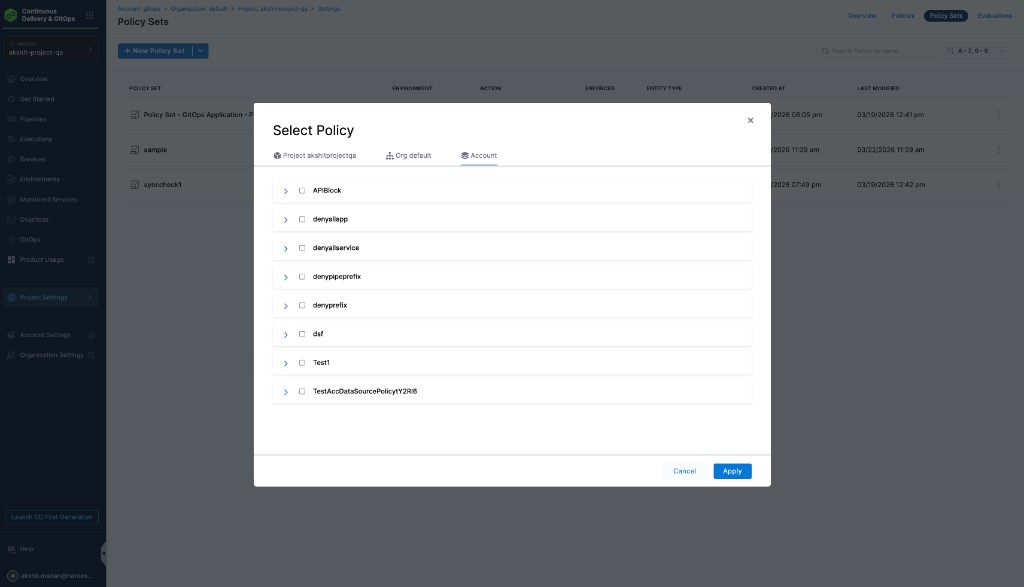Expand the denyprefix policy row
Viewport: 1024px width, 587px height.
(285, 305)
